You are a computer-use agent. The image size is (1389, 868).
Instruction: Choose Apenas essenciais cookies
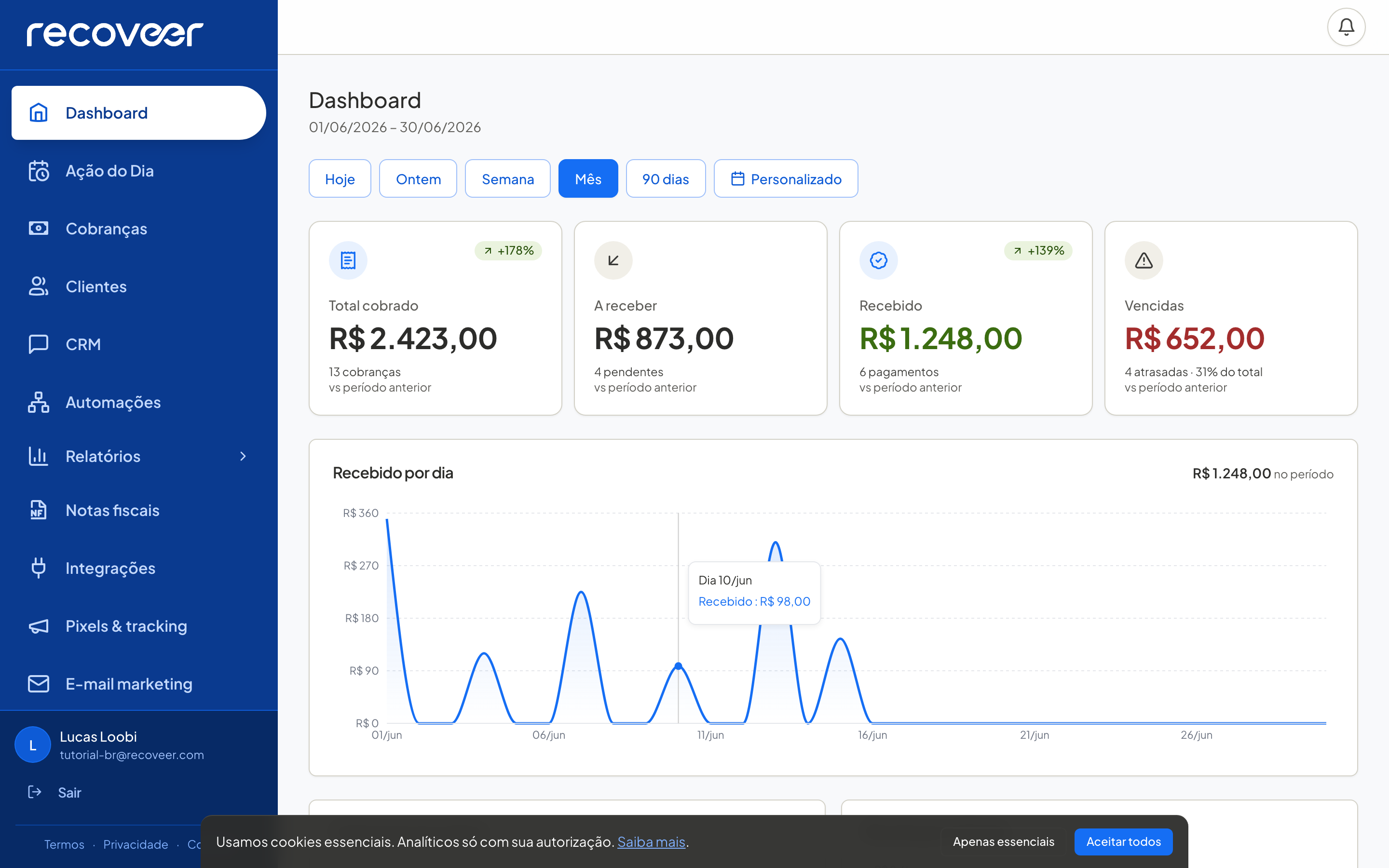pos(1003,841)
